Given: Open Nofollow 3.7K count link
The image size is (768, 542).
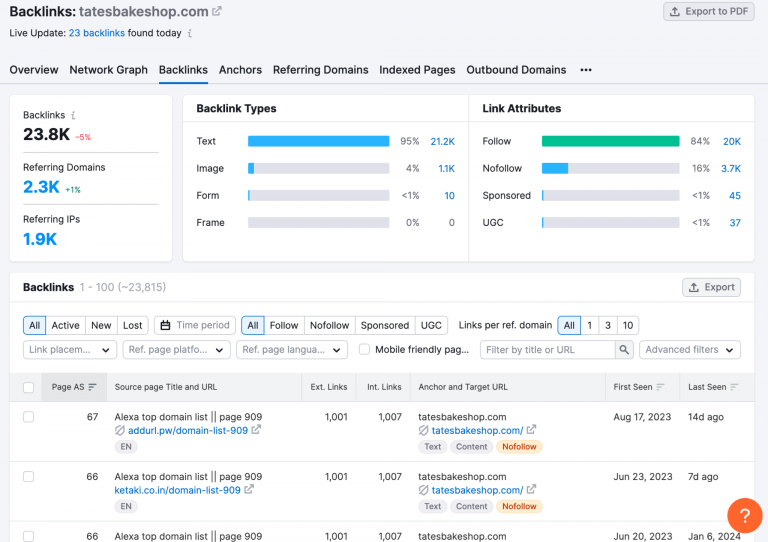Looking at the screenshot, I should click(731, 168).
